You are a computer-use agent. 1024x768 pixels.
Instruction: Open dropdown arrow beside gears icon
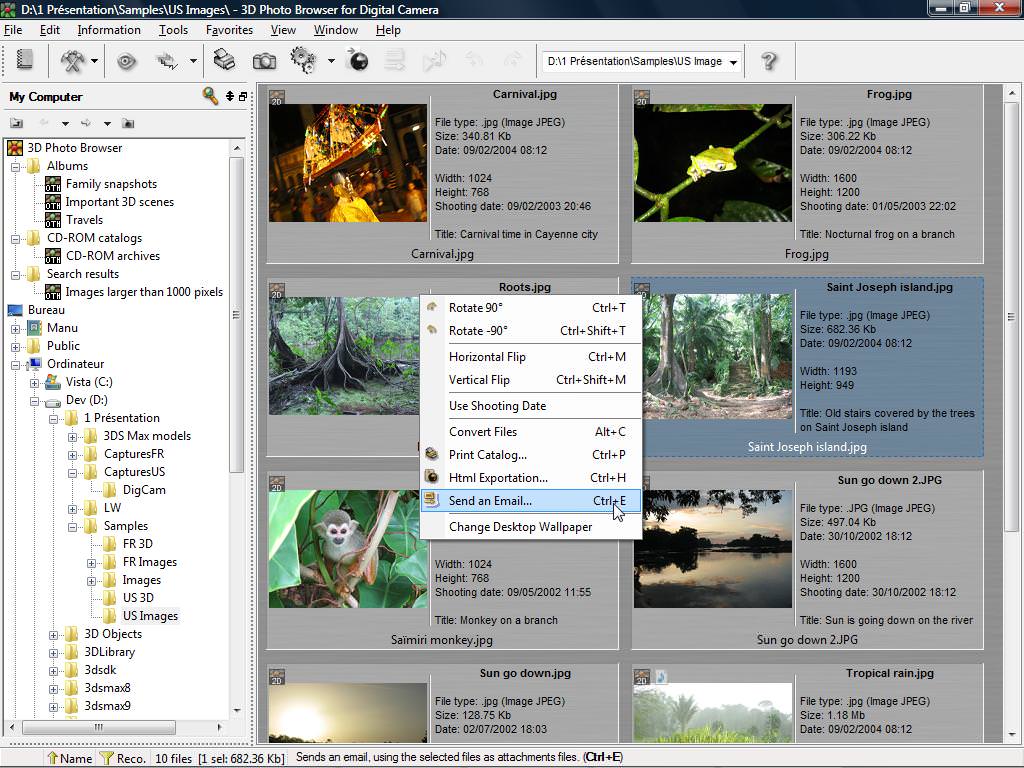(331, 61)
